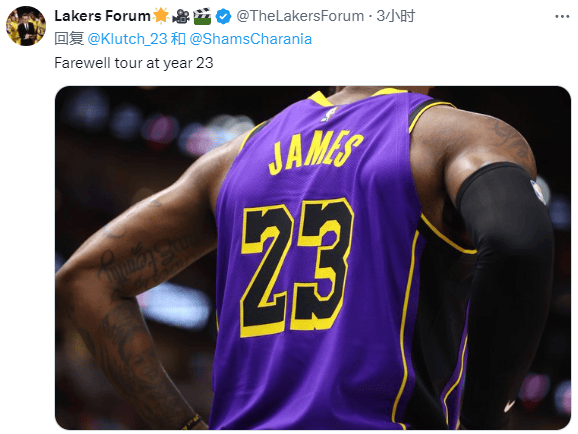
Task: Open the three-dot more options menu
Action: (x=562, y=17)
